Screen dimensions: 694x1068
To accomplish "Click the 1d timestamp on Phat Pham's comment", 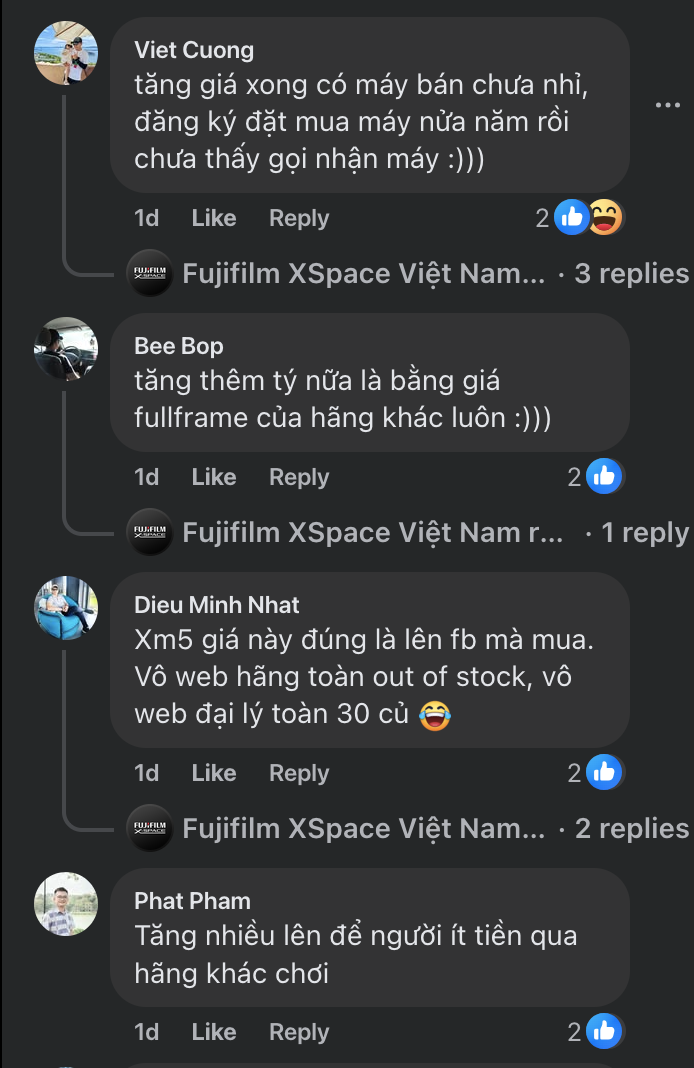I will [146, 1031].
